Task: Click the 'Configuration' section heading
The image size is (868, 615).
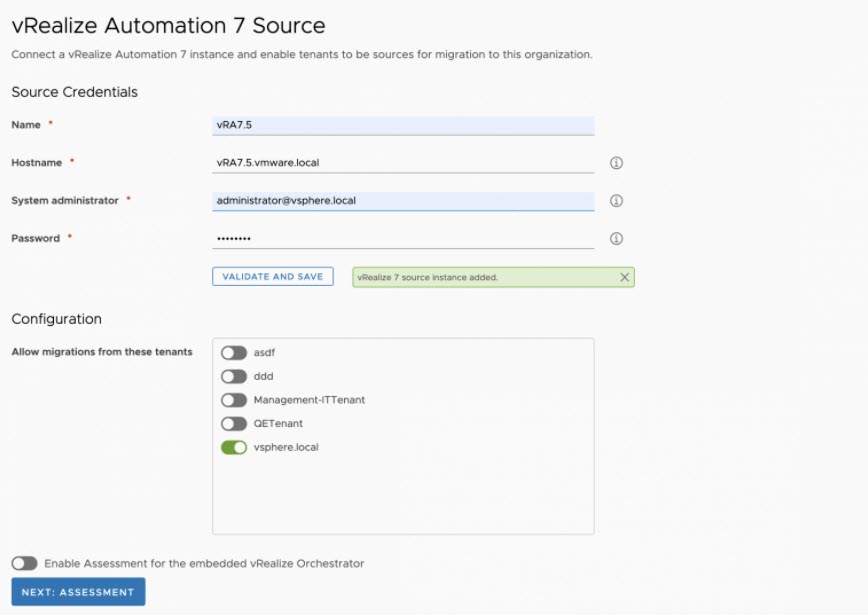Action: pyautogui.click(x=56, y=319)
